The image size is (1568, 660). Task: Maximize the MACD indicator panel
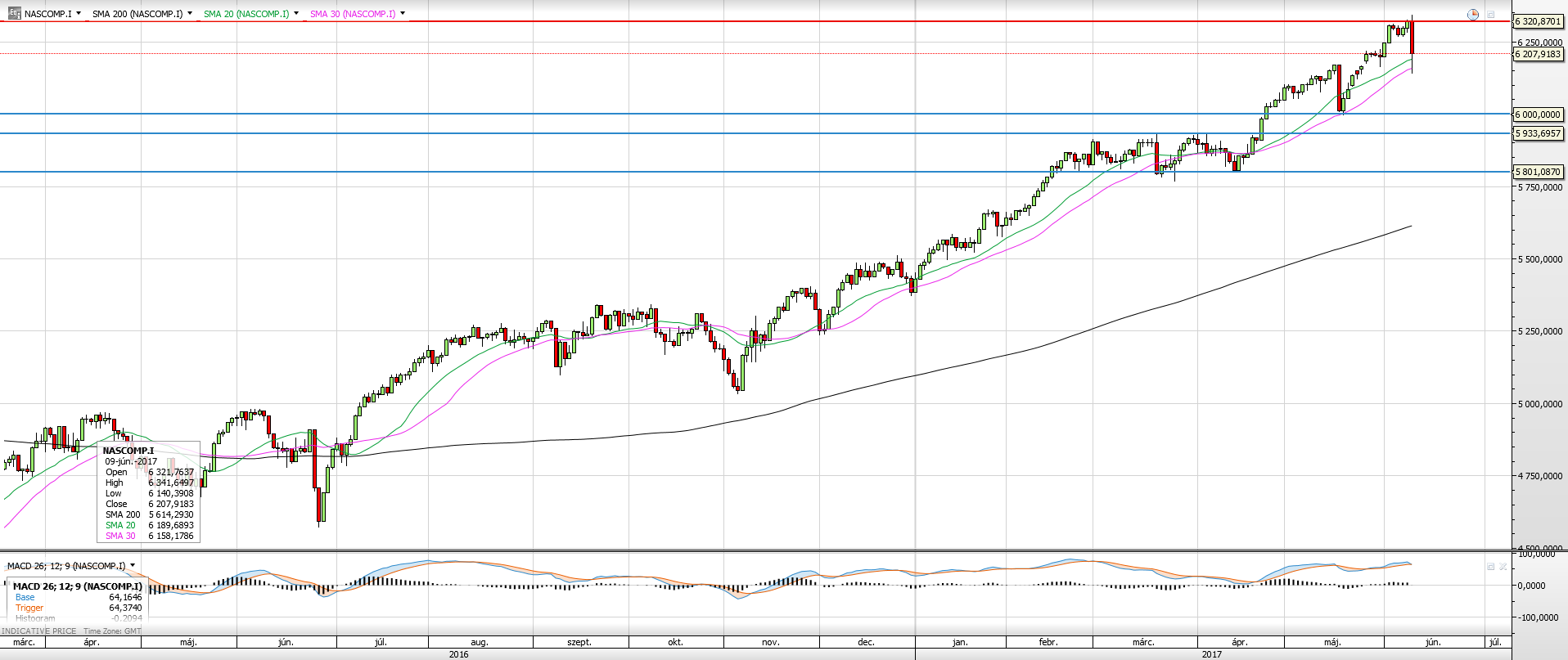[1491, 566]
